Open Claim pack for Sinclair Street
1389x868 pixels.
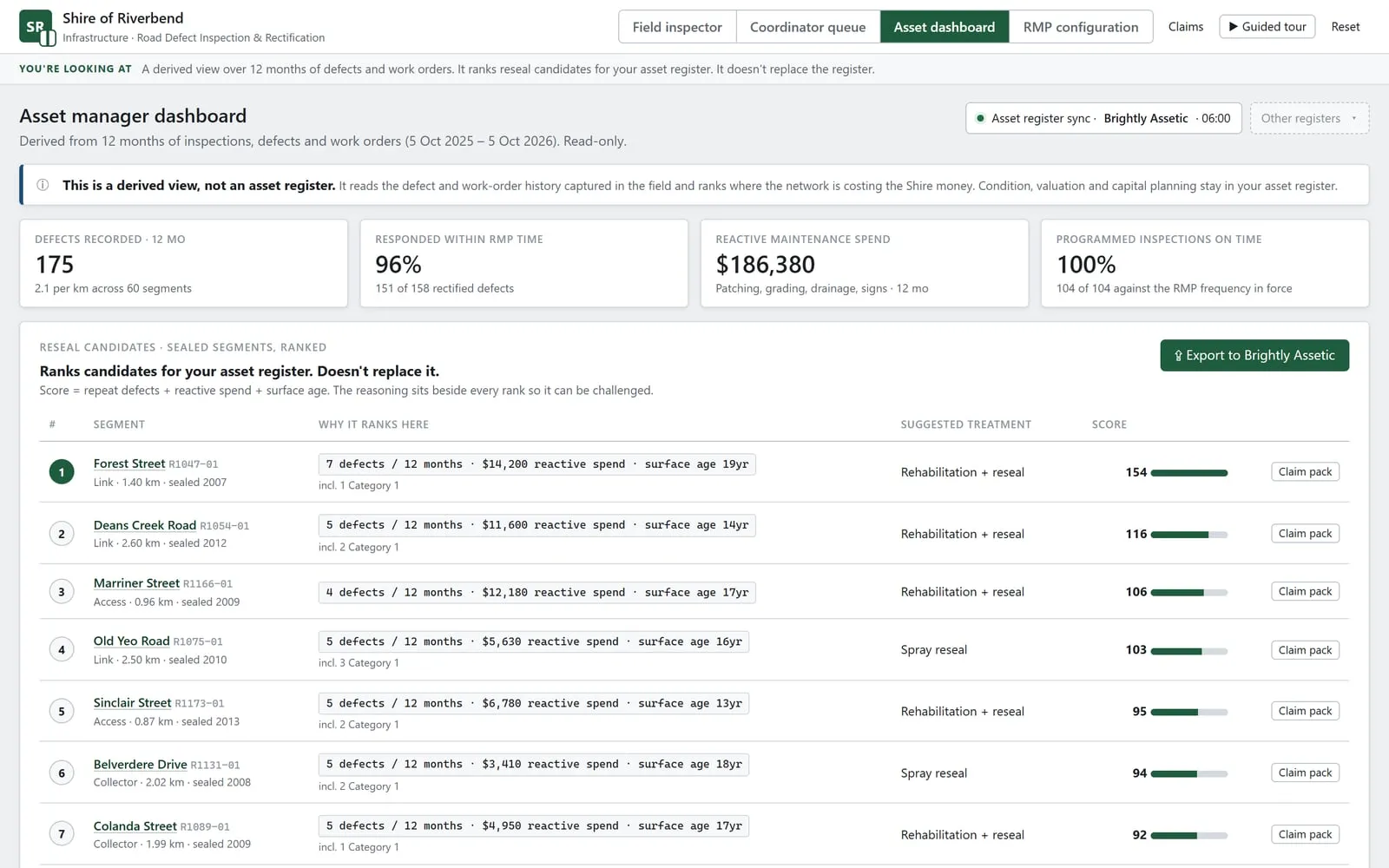coord(1305,711)
